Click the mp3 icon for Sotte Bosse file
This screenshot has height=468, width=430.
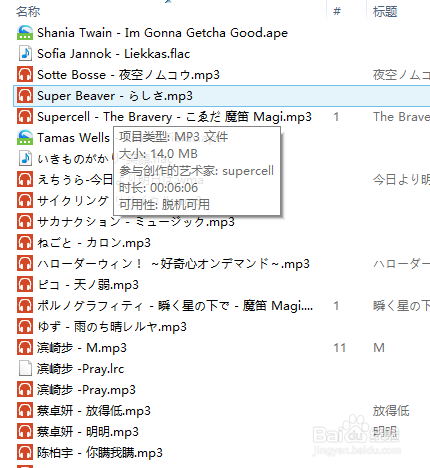[25, 75]
